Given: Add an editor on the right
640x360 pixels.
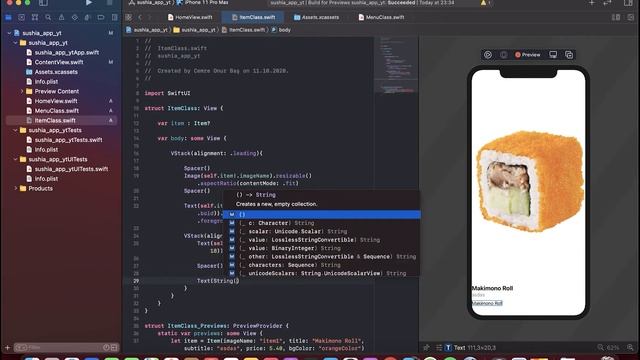Looking at the screenshot, I should pos(631,17).
